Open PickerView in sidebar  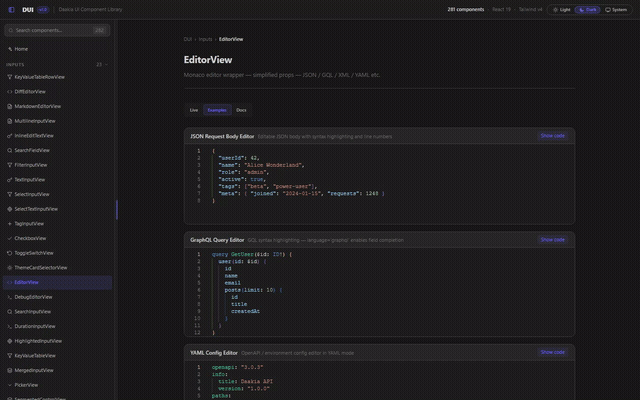[x=57, y=385]
